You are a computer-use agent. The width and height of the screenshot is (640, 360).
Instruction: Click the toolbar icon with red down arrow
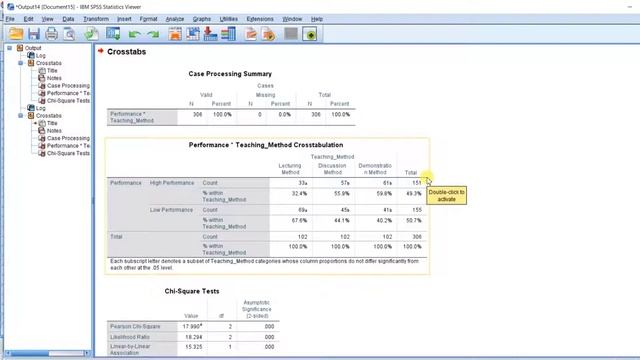210,34
